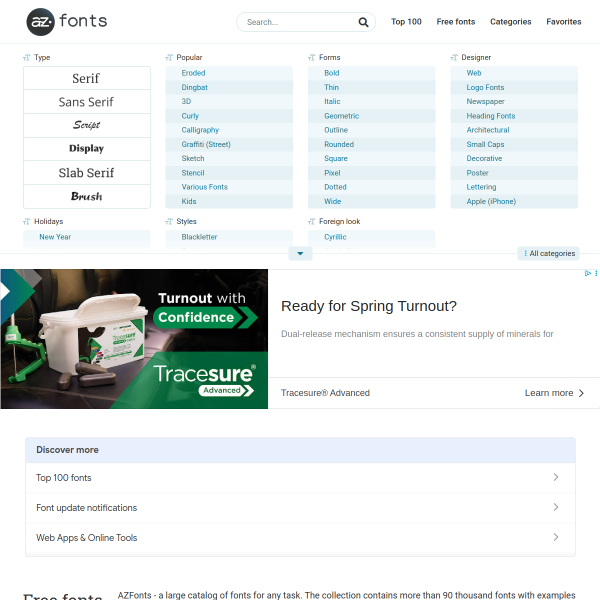Image resolution: width=600 pixels, height=600 pixels.
Task: Open the Eroded category
Action: [229, 73]
